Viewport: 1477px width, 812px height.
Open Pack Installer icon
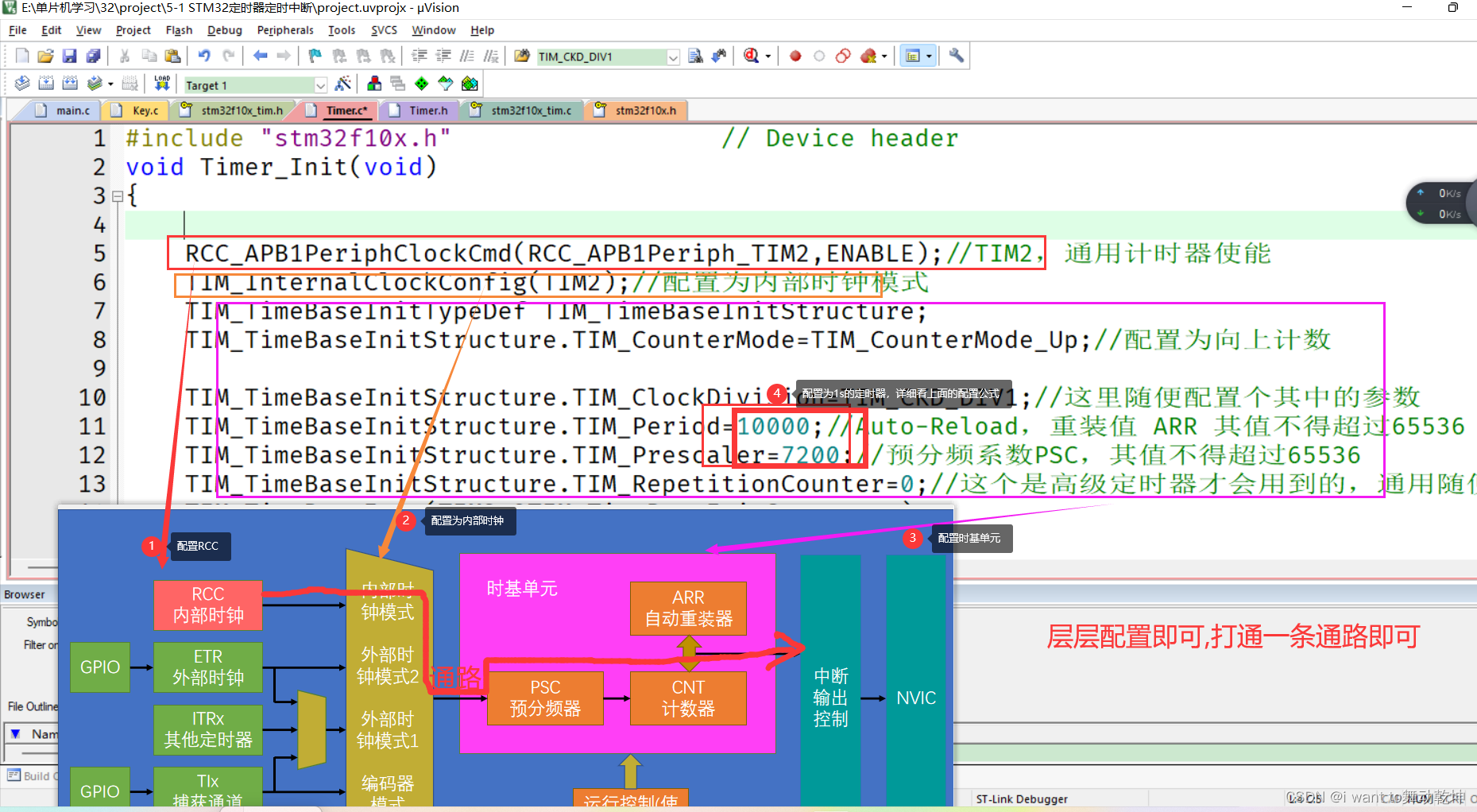[470, 83]
